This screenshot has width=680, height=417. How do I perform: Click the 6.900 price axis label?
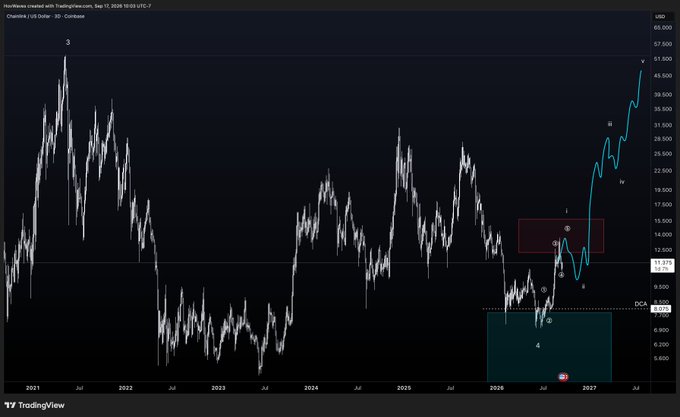coord(661,330)
